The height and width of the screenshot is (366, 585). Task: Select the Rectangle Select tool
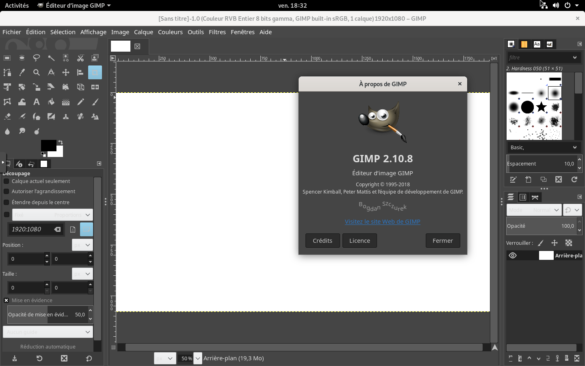(7, 58)
